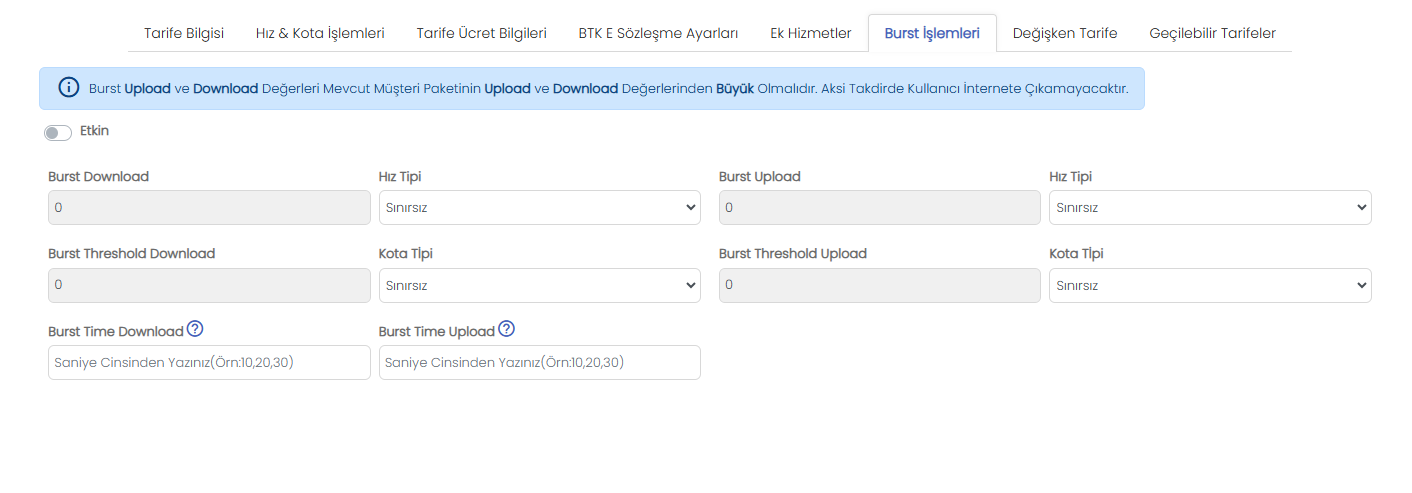The image size is (1412, 493).
Task: Open the Hız & Kota İşlemleri tab
Action: click(x=320, y=33)
